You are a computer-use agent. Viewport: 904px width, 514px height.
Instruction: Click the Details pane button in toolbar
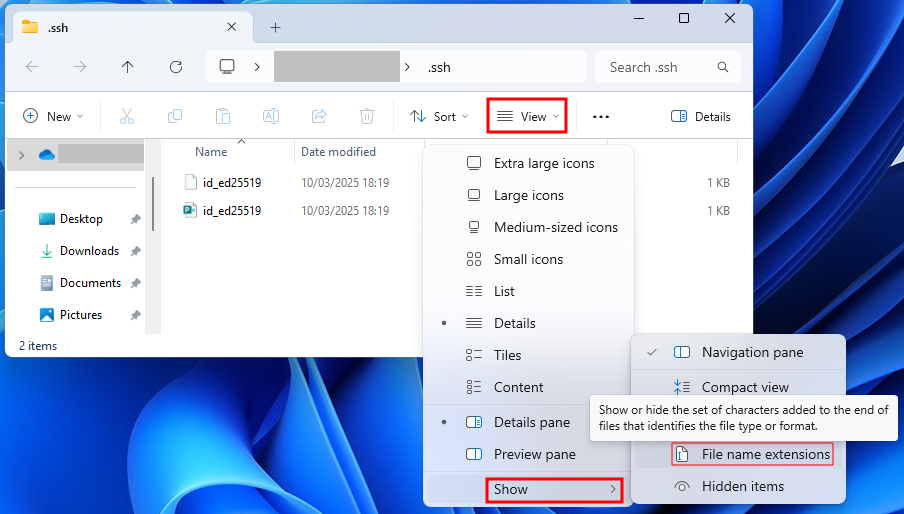point(701,116)
